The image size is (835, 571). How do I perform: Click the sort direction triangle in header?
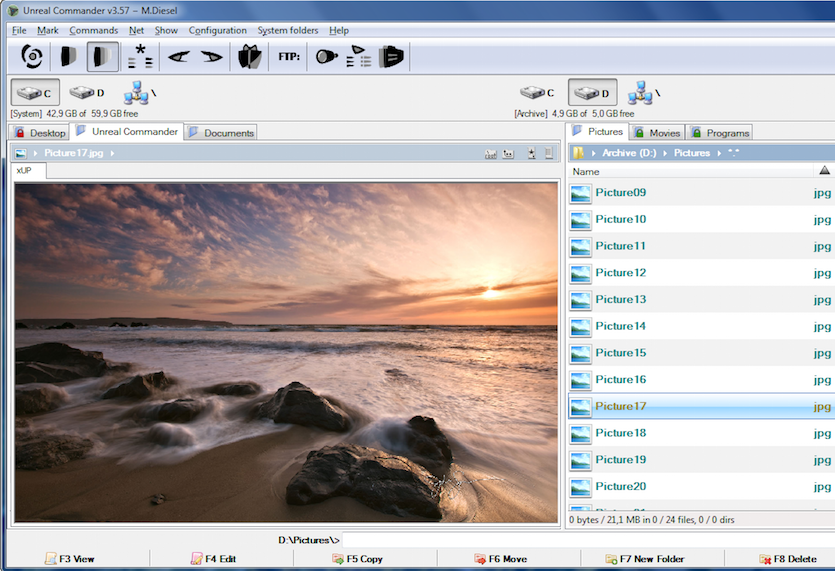tap(824, 170)
